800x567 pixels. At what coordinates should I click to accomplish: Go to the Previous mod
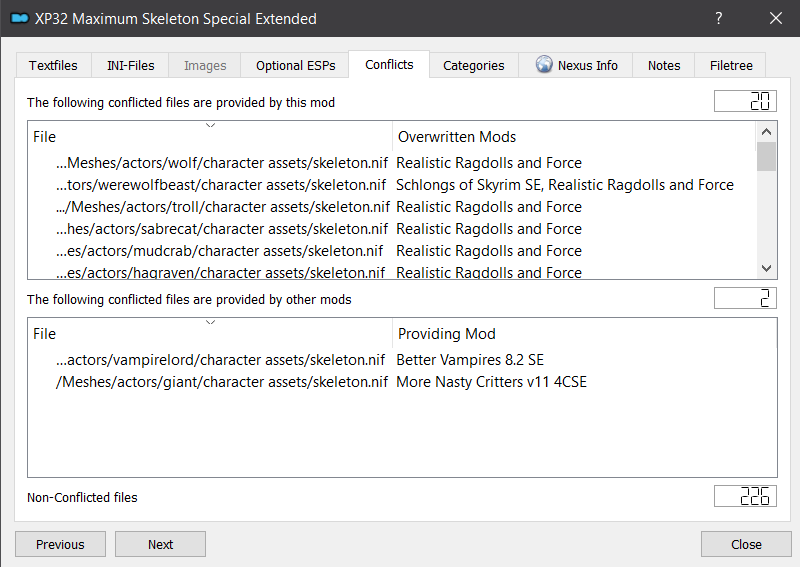[60, 544]
